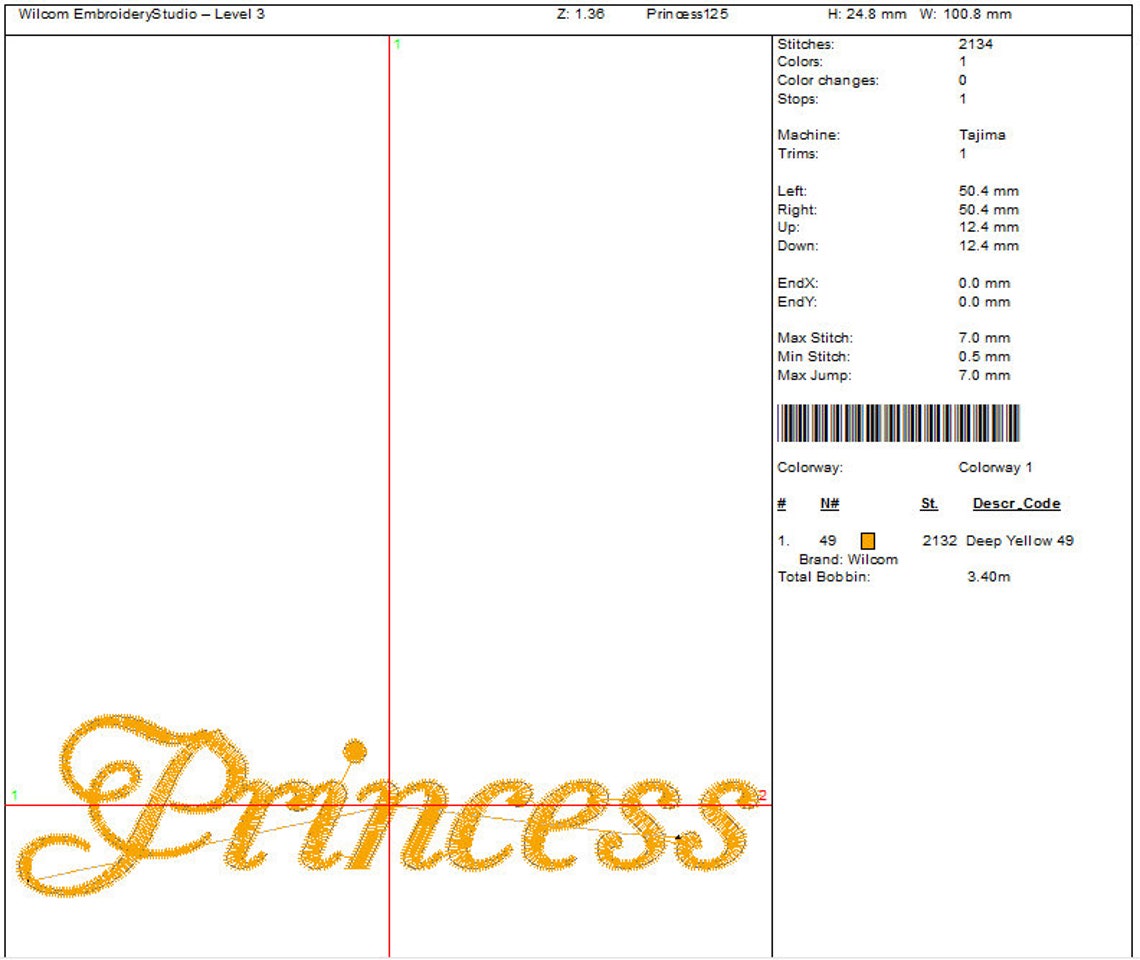This screenshot has width=1140, height=960.
Task: Click the Wilcom brand label under color 49
Action: pos(847,559)
